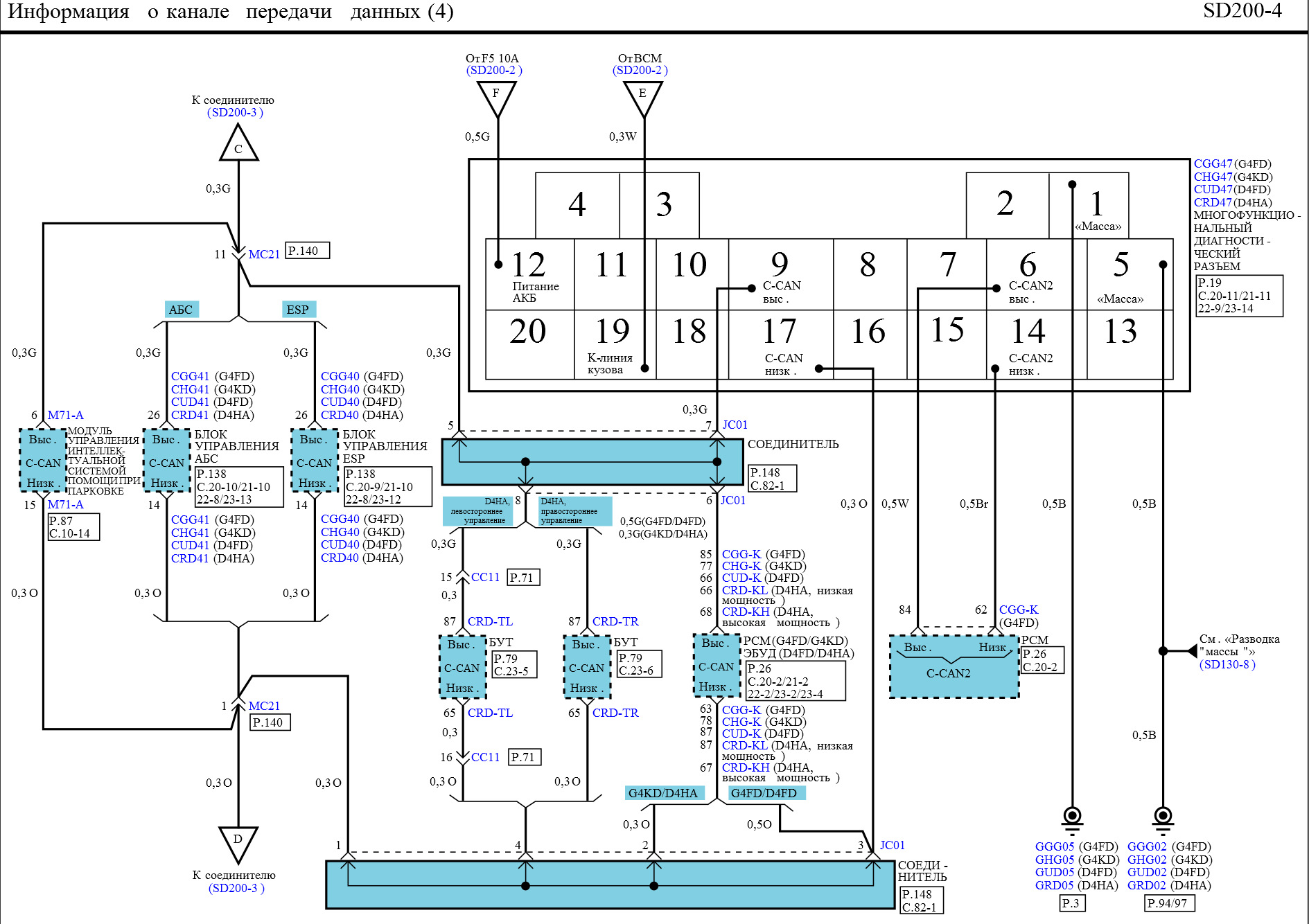Click the MC21 link at pin 11

pyautogui.click(x=264, y=254)
